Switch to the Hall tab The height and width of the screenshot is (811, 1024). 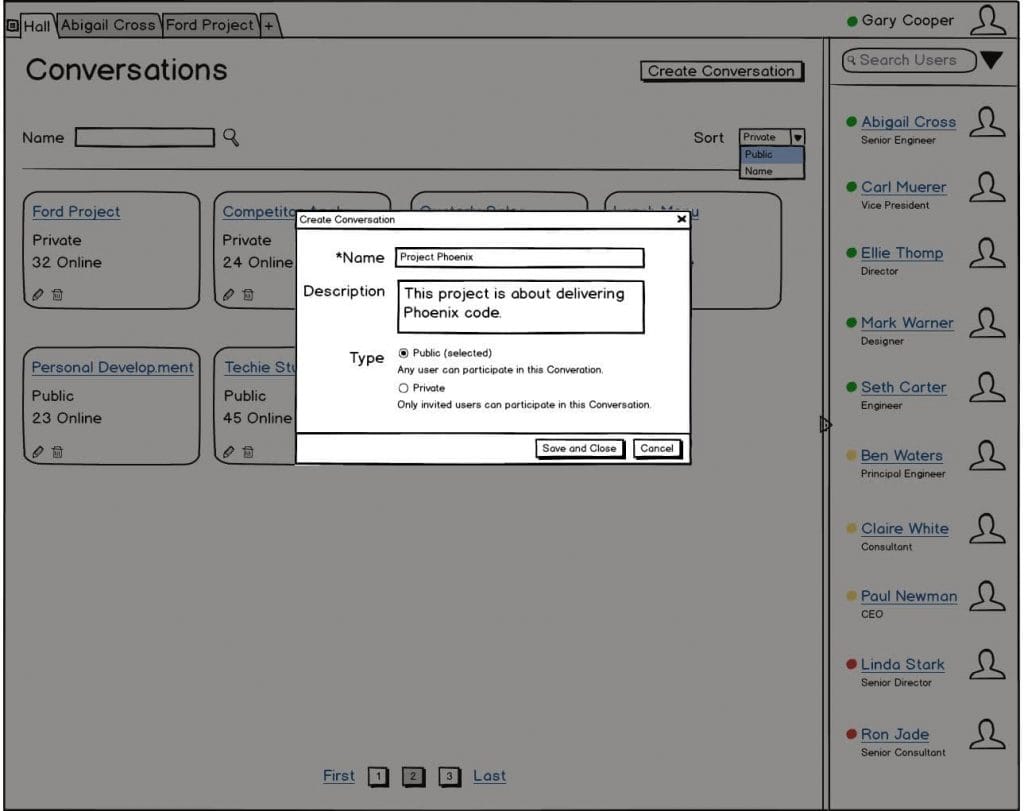[x=36, y=26]
